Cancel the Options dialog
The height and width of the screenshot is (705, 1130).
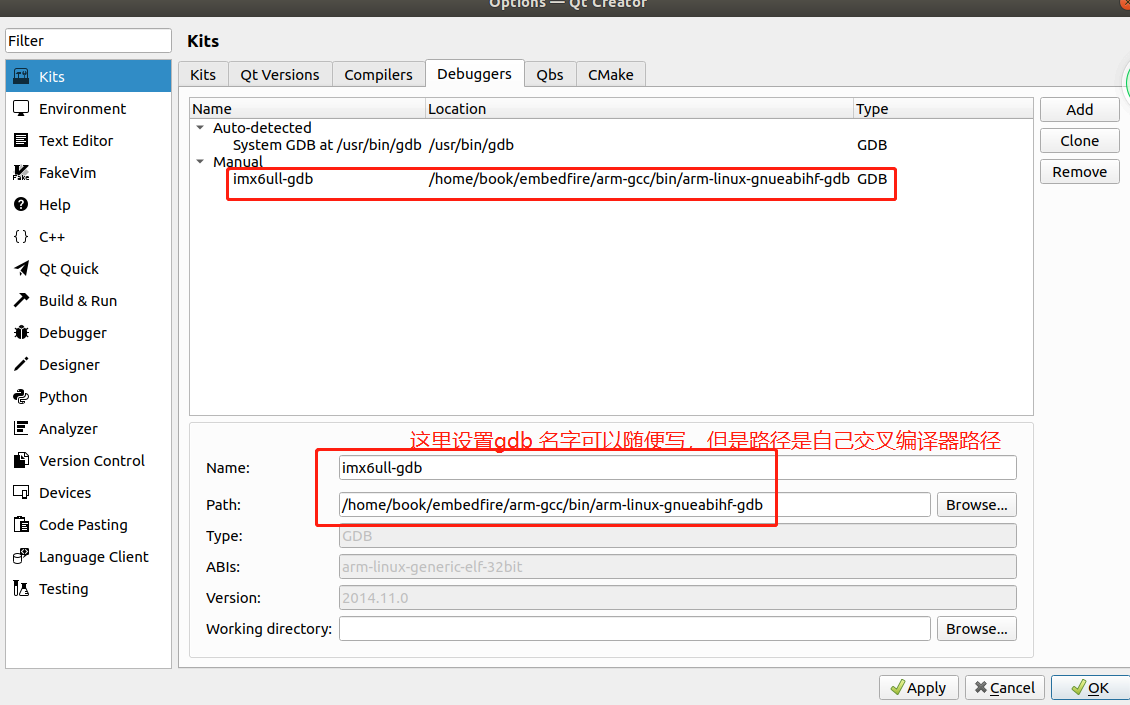(x=1005, y=688)
